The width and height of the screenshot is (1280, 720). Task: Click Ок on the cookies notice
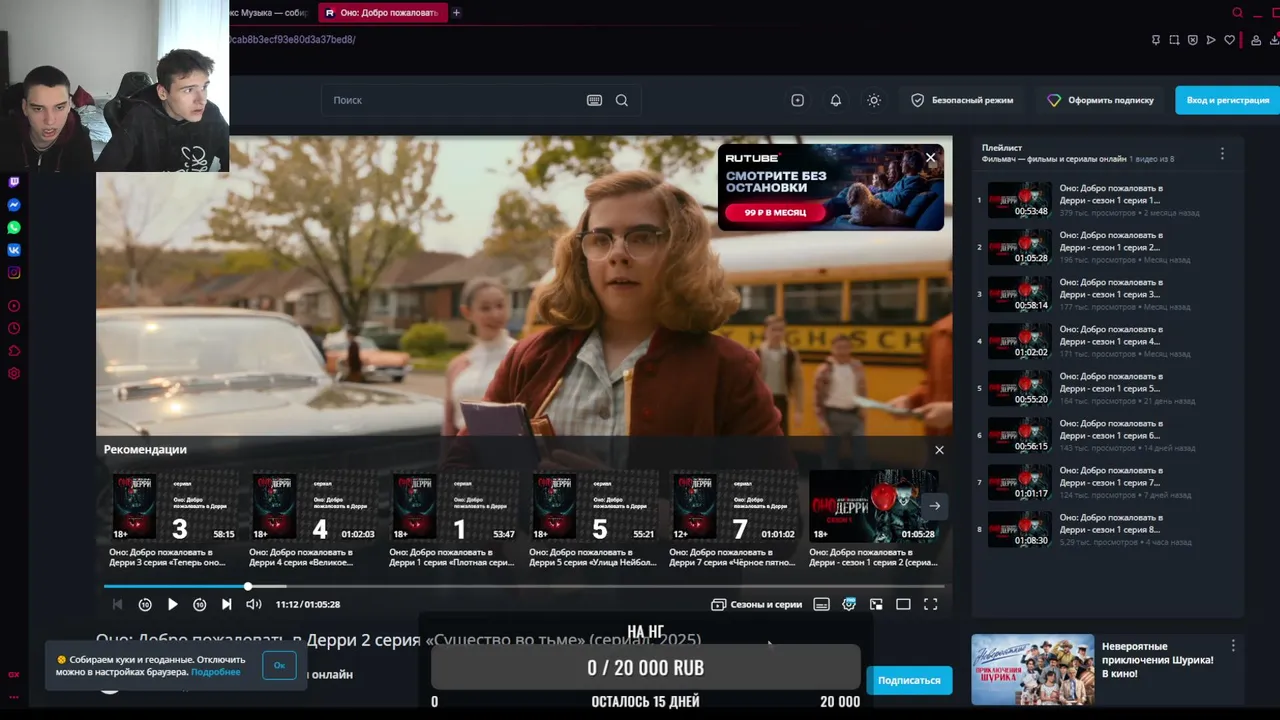(x=279, y=665)
